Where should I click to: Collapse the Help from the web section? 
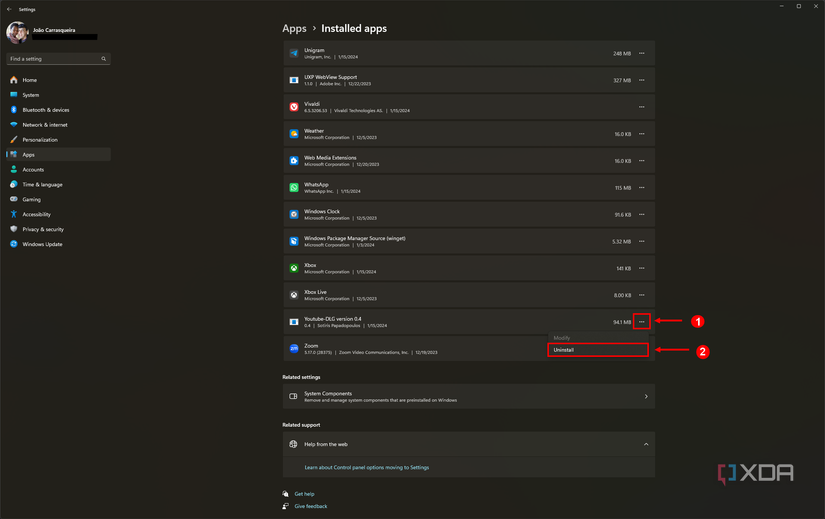[x=646, y=444]
